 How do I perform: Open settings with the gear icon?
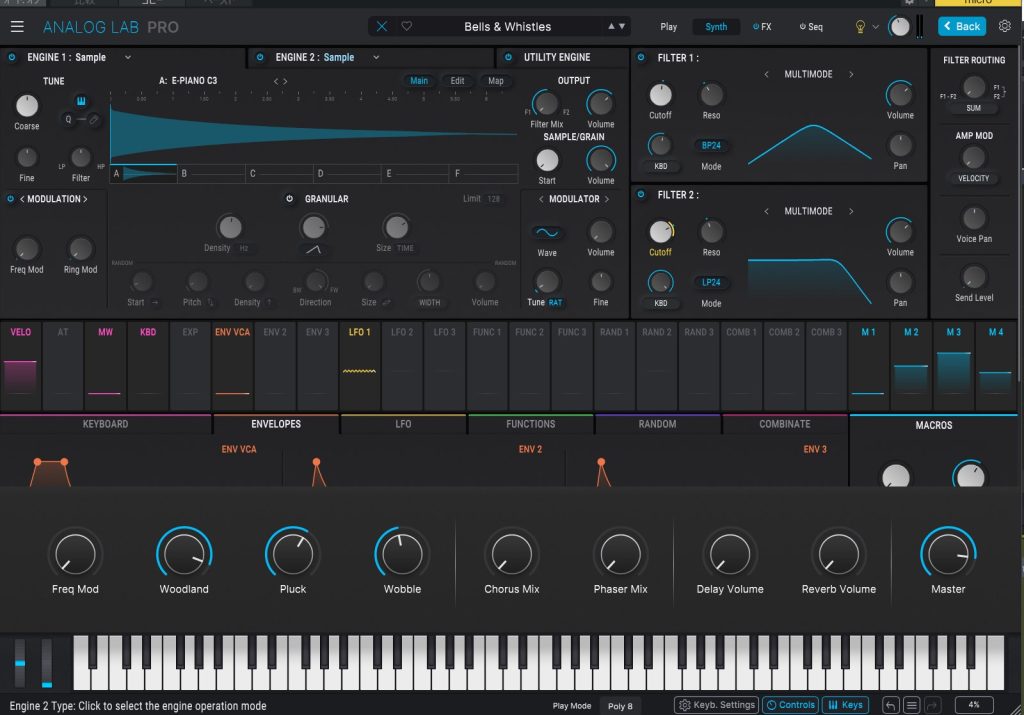[x=1004, y=27]
